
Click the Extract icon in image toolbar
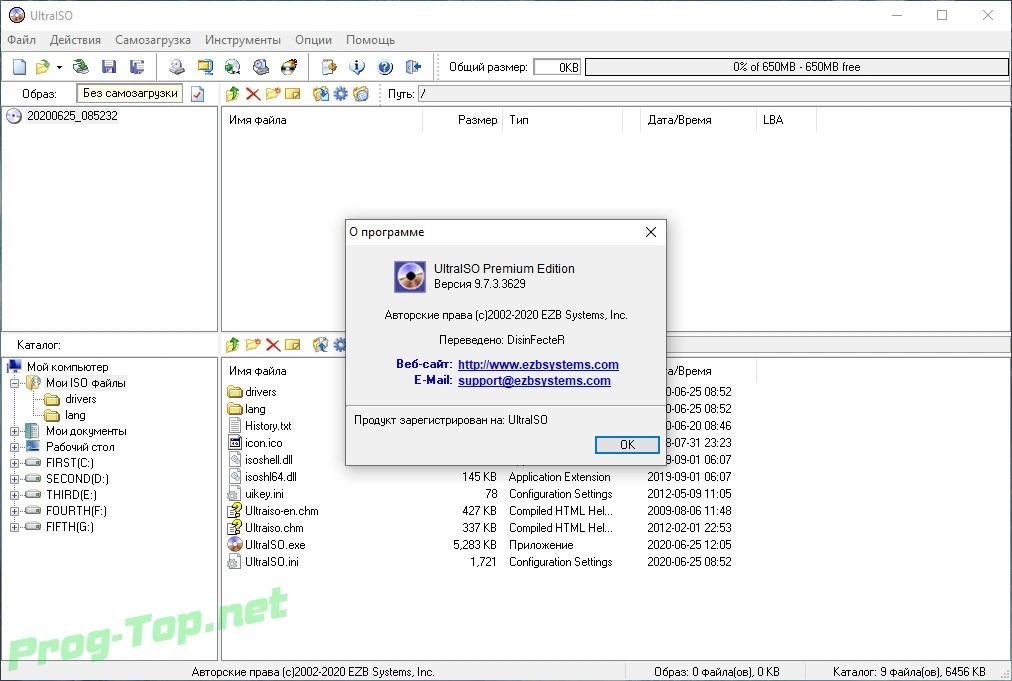coord(320,94)
